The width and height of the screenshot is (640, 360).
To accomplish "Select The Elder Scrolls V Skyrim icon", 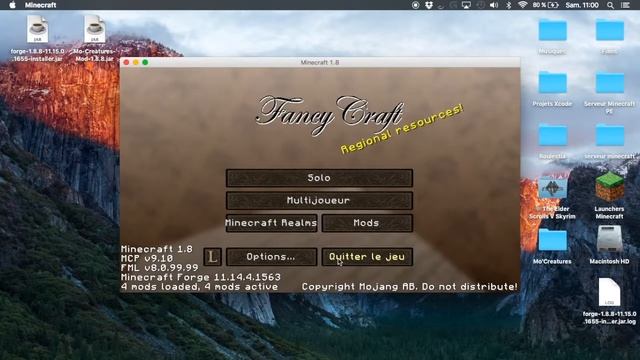I will 552,197.
